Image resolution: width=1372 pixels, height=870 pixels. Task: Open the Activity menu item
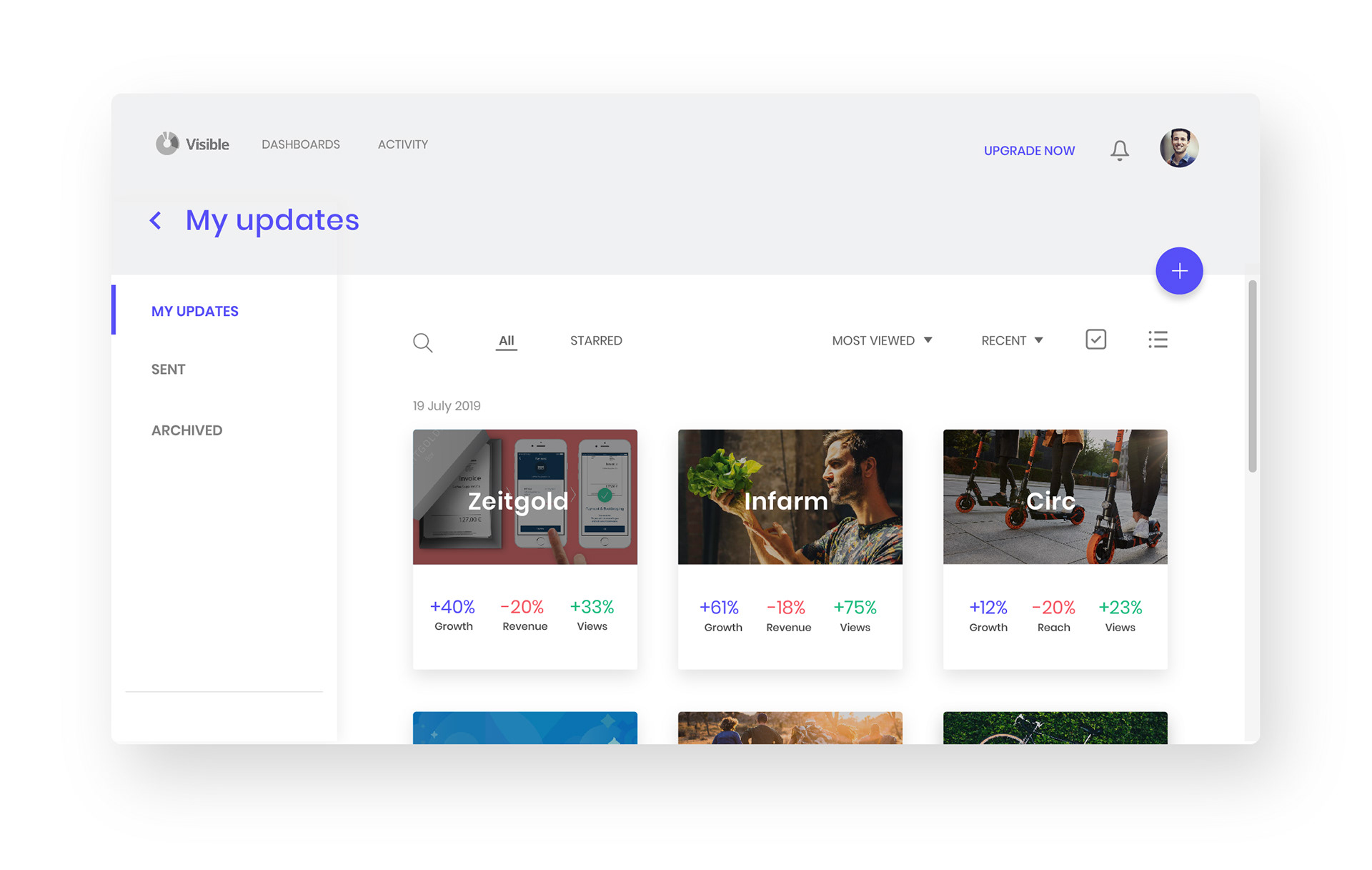pos(403,144)
